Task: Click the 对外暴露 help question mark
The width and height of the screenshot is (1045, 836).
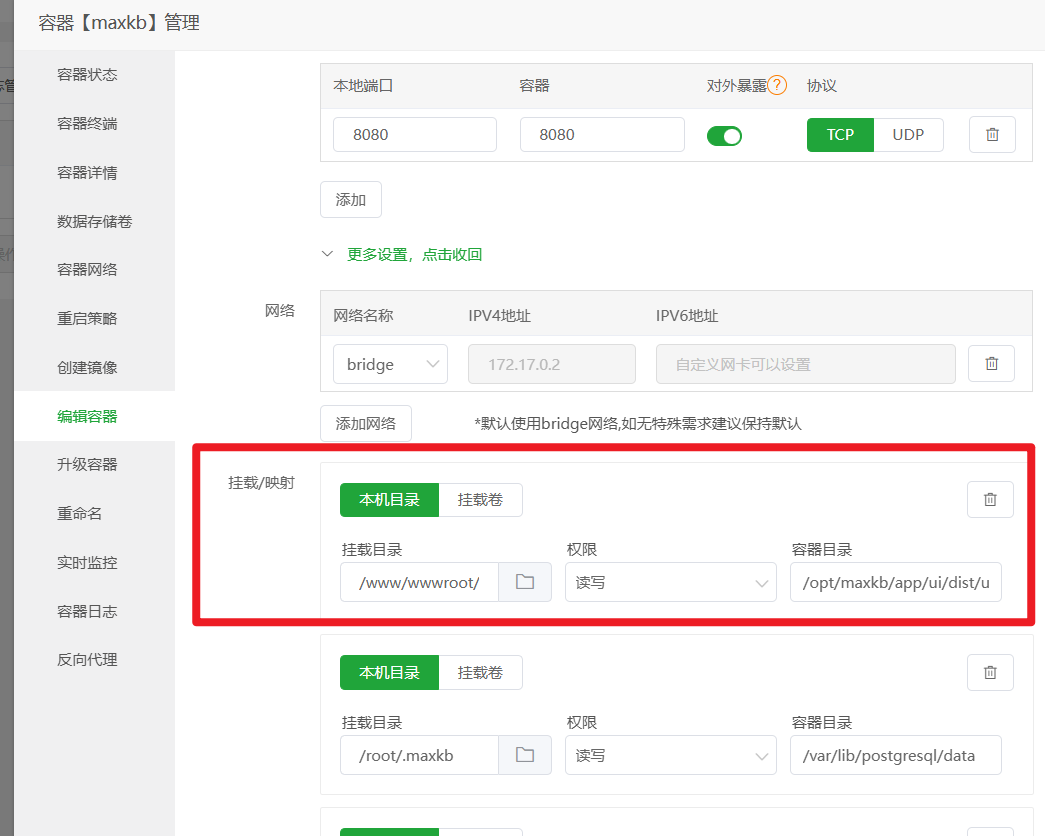Action: pyautogui.click(x=775, y=85)
